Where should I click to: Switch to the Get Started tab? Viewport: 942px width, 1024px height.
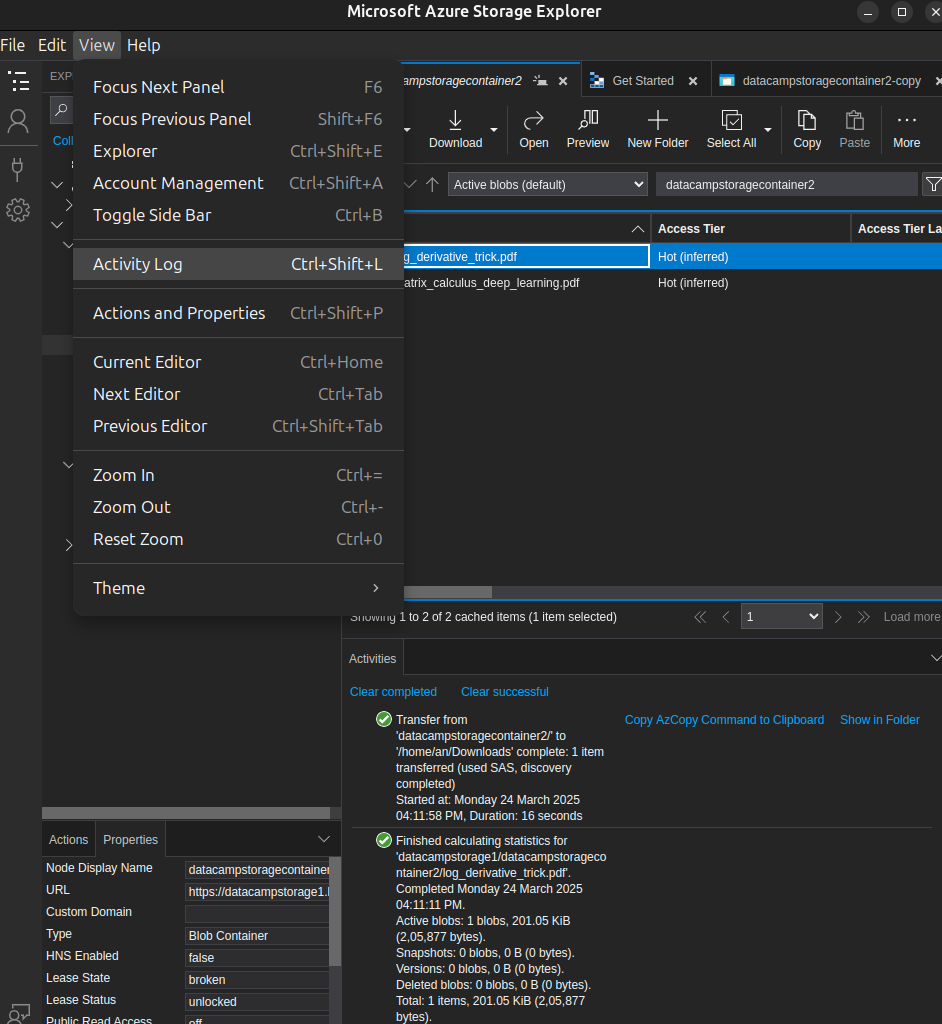point(642,81)
